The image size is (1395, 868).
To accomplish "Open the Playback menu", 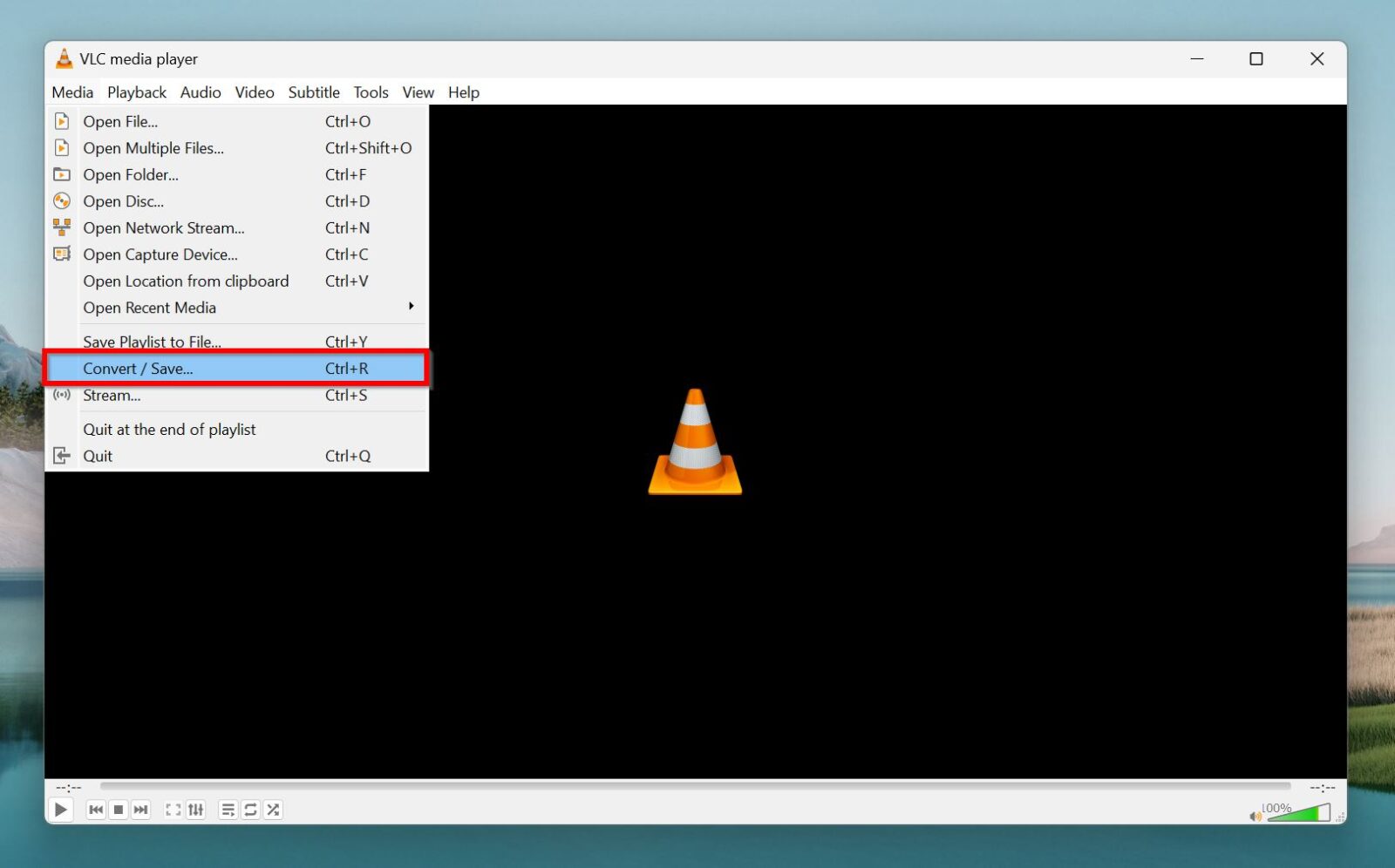I will coord(136,92).
